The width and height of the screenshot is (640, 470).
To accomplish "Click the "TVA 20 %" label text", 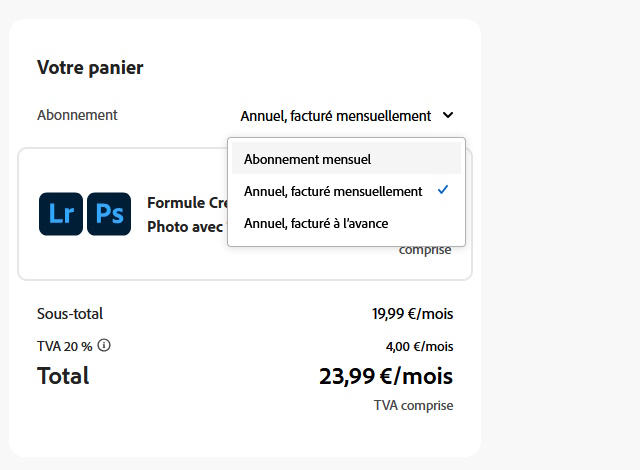I will tap(64, 346).
